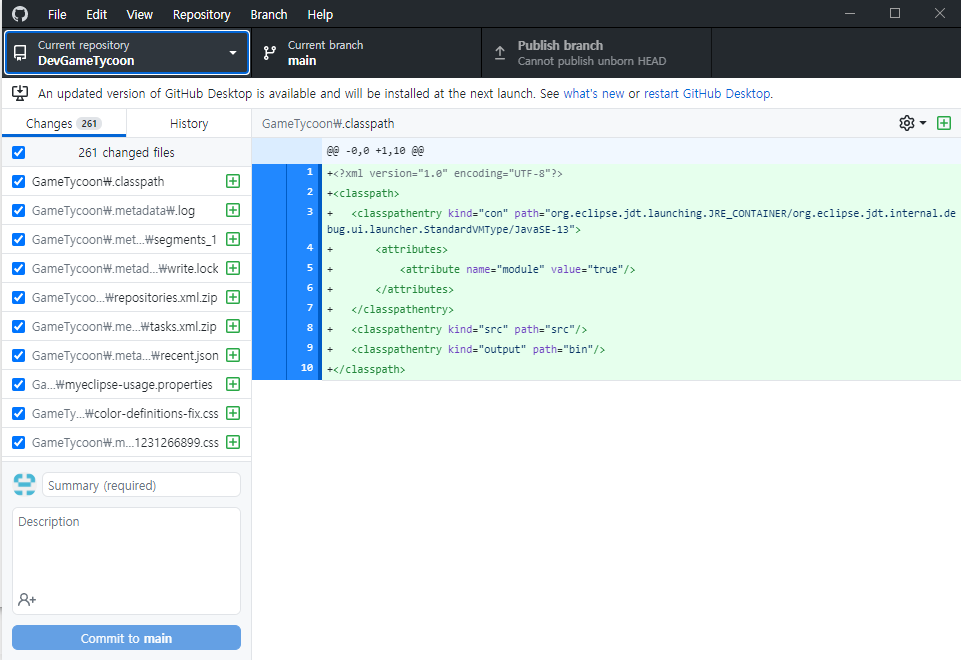The width and height of the screenshot is (961, 660).
Task: Uncheck the 1231266899.css file checkbox
Action: pos(19,442)
